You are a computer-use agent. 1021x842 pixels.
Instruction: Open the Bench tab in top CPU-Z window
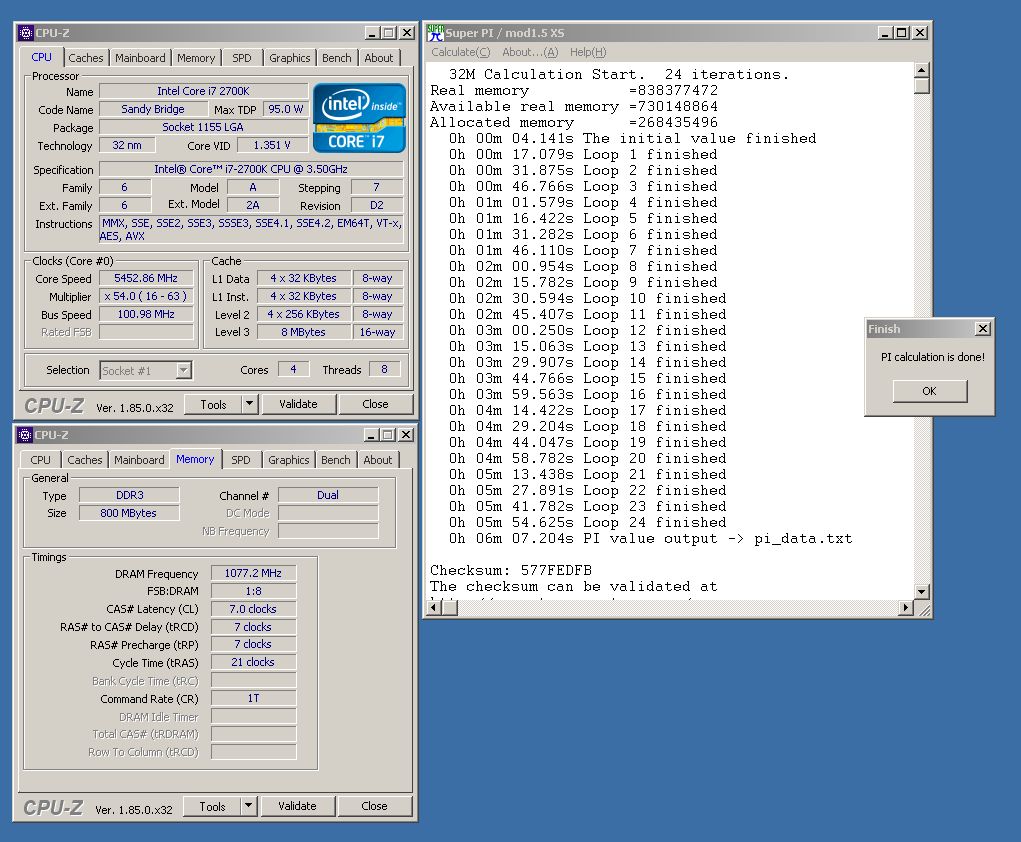337,58
